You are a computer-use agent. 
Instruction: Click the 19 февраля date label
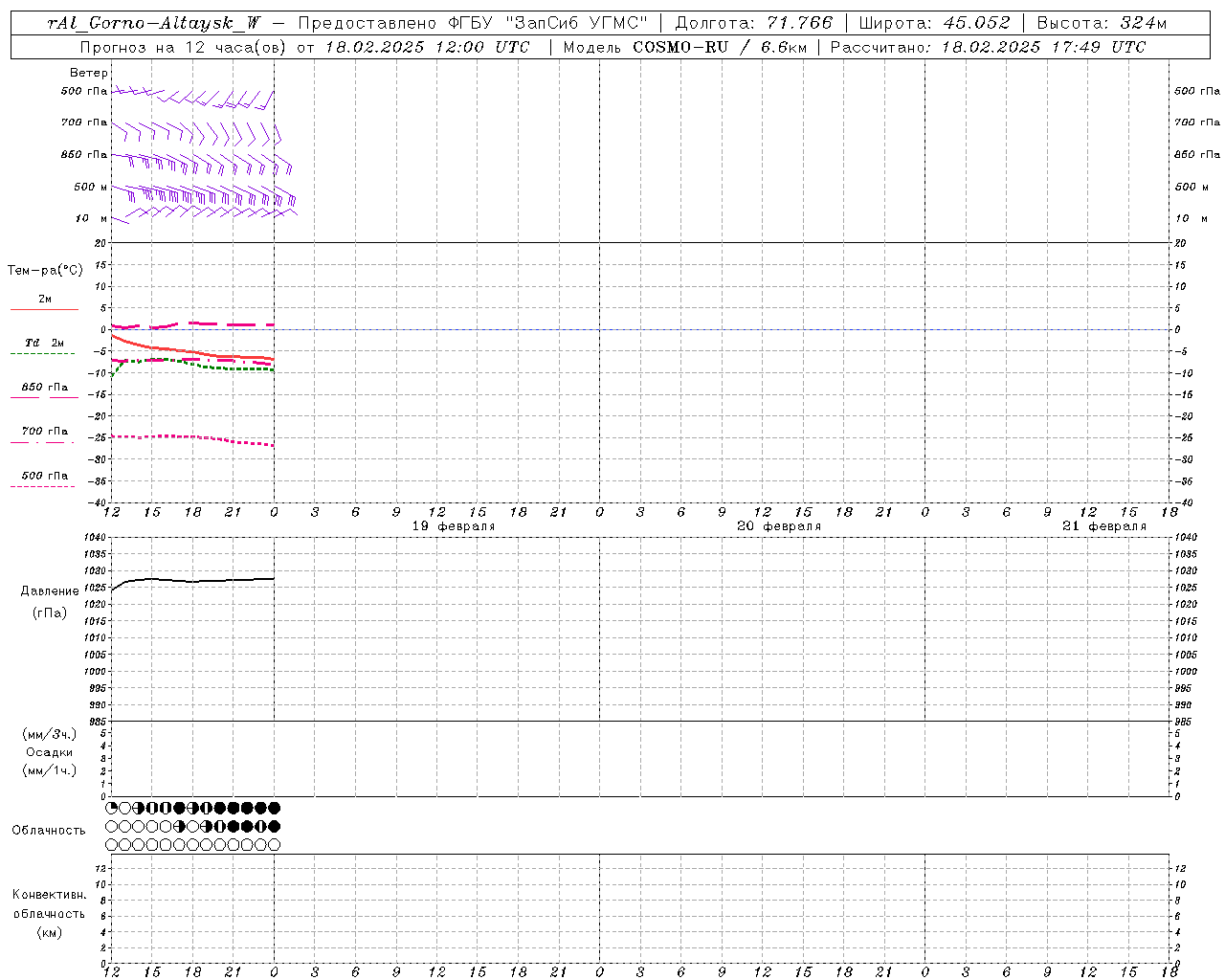click(x=454, y=526)
